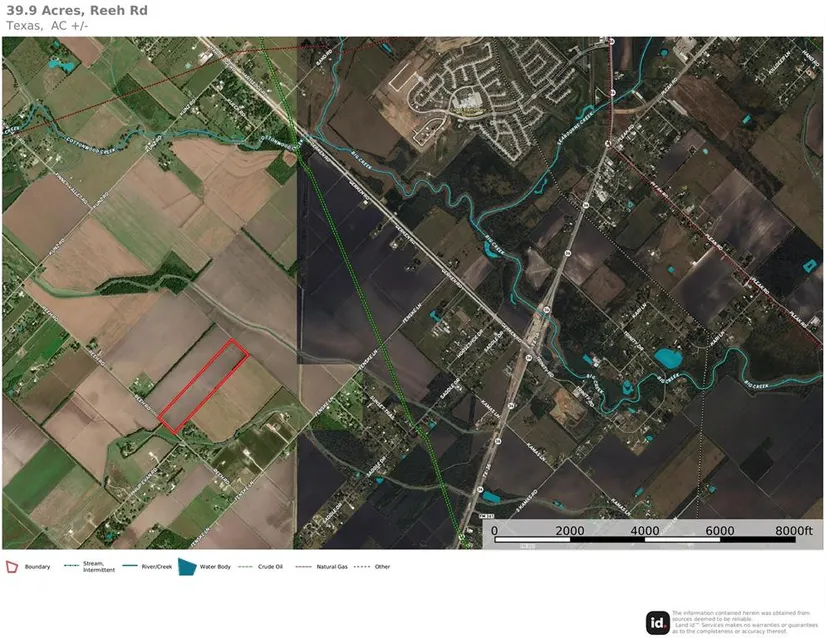This screenshot has height=638, width=825.
Task: Click the Water Body legend polygon icon
Action: pyautogui.click(x=187, y=566)
